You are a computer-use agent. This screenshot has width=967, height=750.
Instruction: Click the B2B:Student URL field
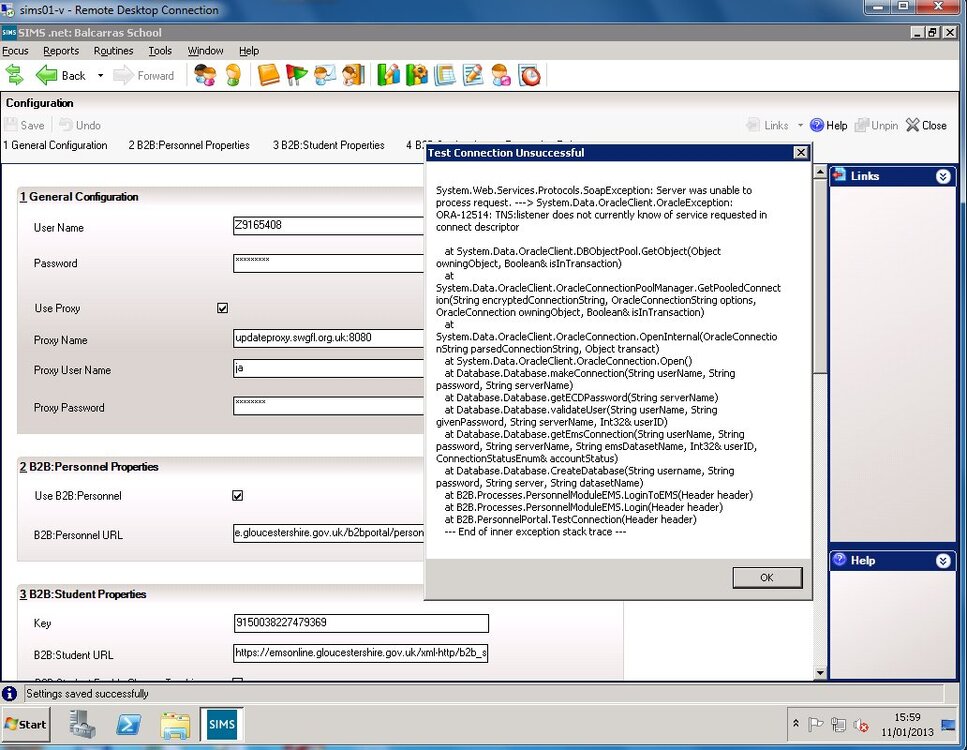(361, 653)
